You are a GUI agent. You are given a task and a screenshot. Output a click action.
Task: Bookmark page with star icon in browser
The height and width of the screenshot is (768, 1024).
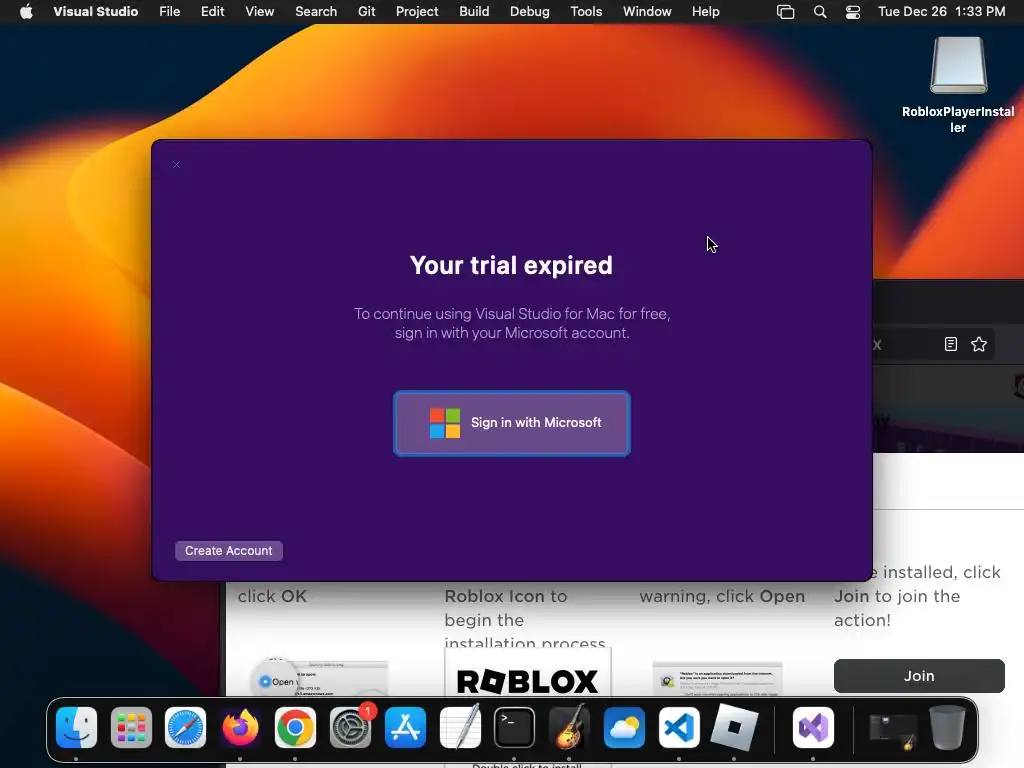[x=979, y=344]
